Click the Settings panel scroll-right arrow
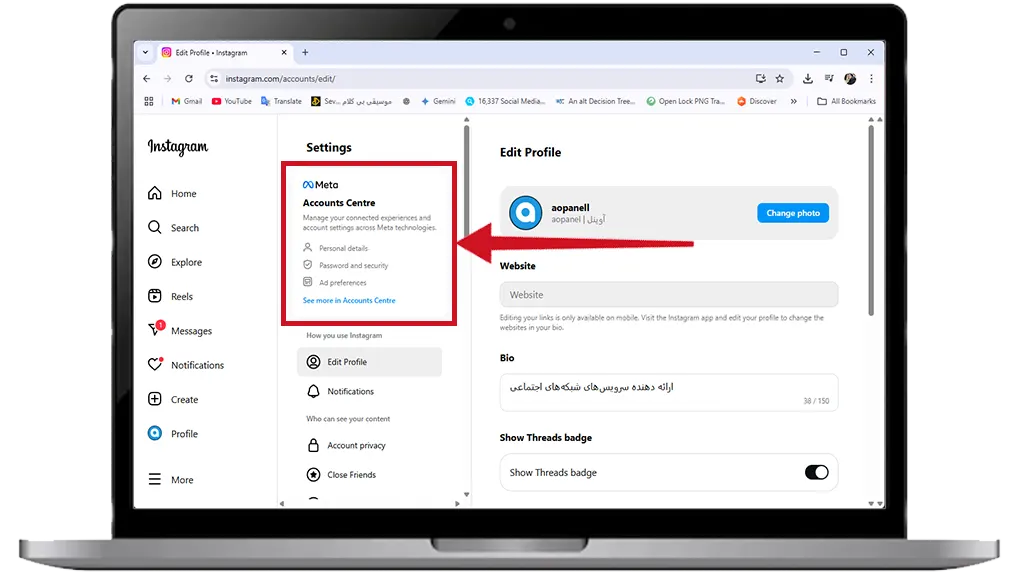 tap(457, 504)
